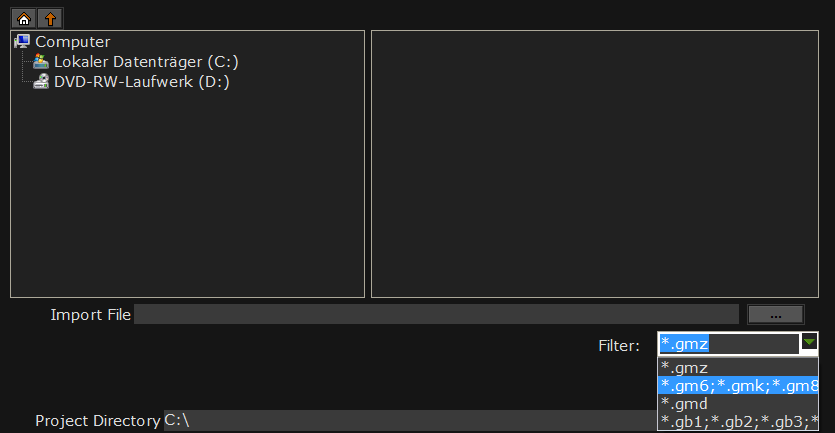Collapse the Filter list using the green arrow
Viewport: 835px width, 433px height.
(809, 342)
